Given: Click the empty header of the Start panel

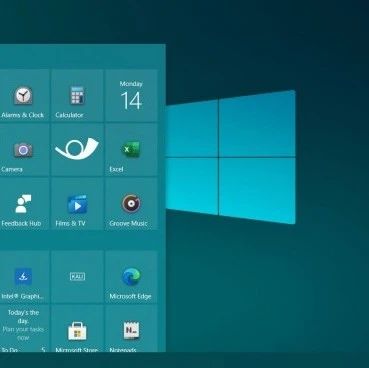Looking at the screenshot, I should tap(83, 57).
